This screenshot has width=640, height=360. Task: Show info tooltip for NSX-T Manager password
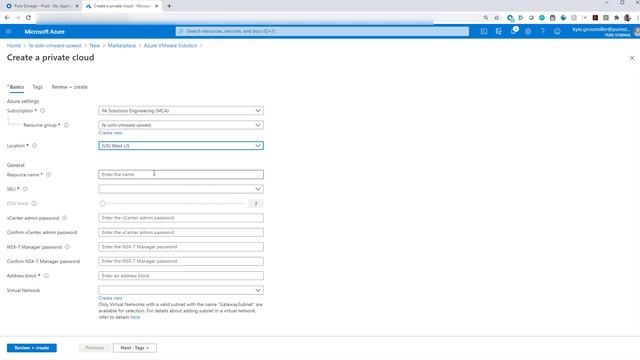[x=67, y=247]
